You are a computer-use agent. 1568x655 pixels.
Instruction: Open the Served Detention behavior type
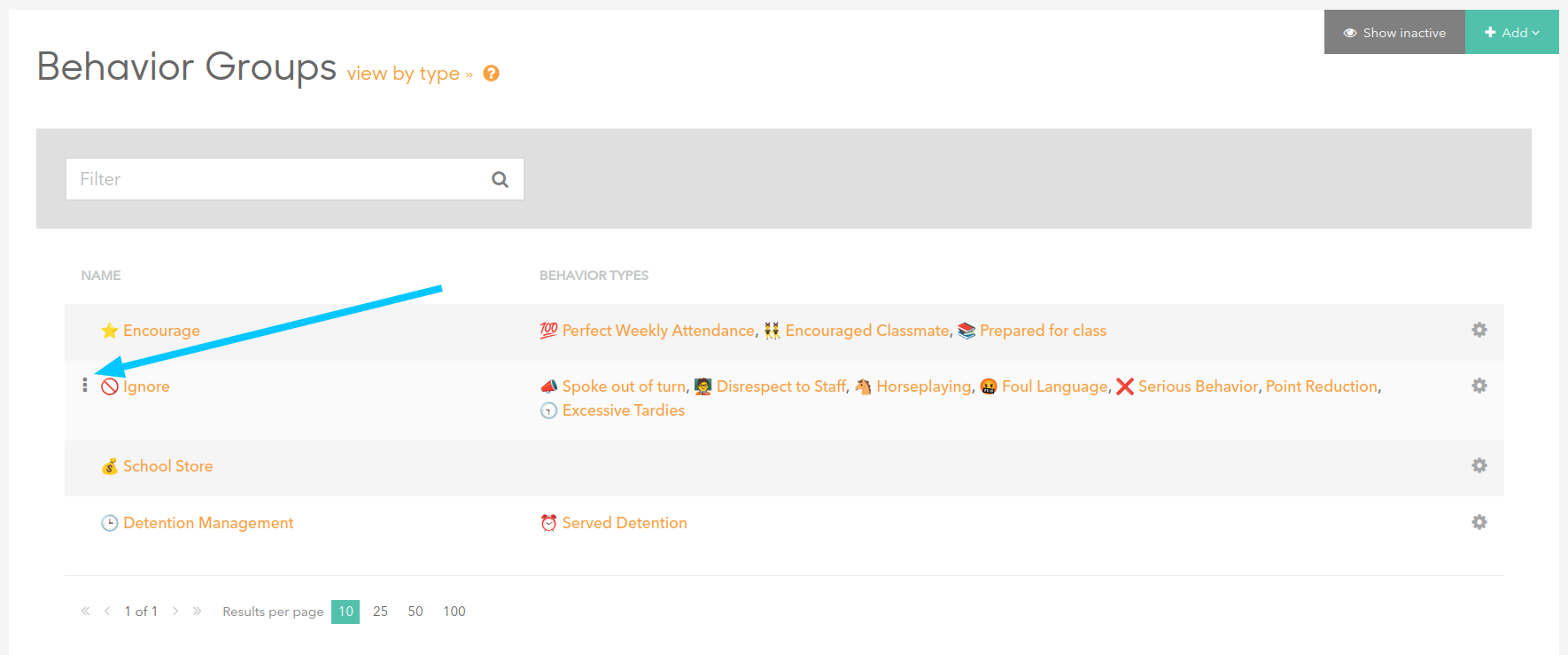tap(624, 523)
